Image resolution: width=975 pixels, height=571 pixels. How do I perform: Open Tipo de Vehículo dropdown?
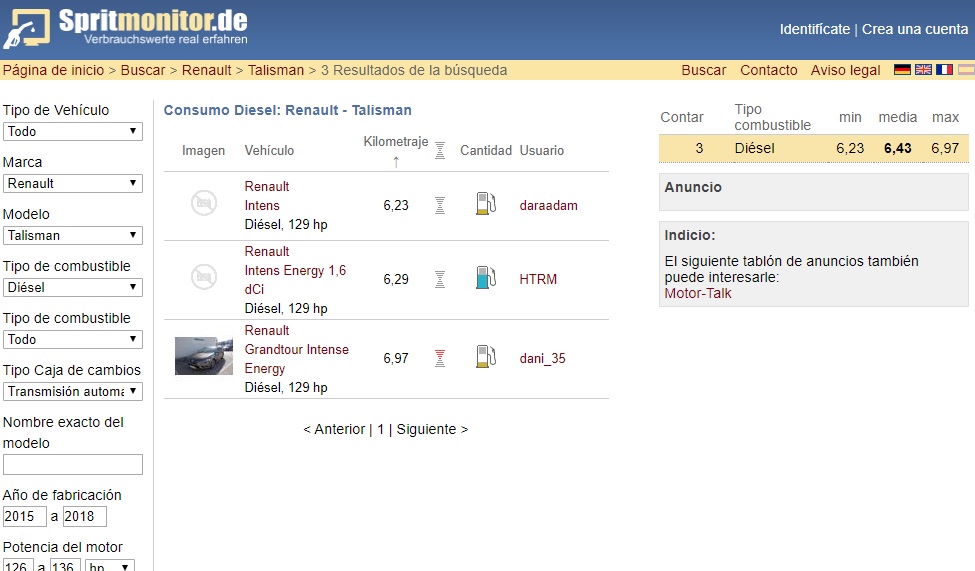[x=73, y=131]
